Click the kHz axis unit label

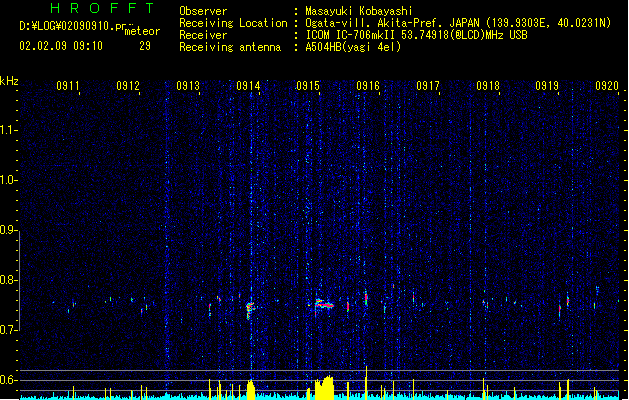pos(9,81)
